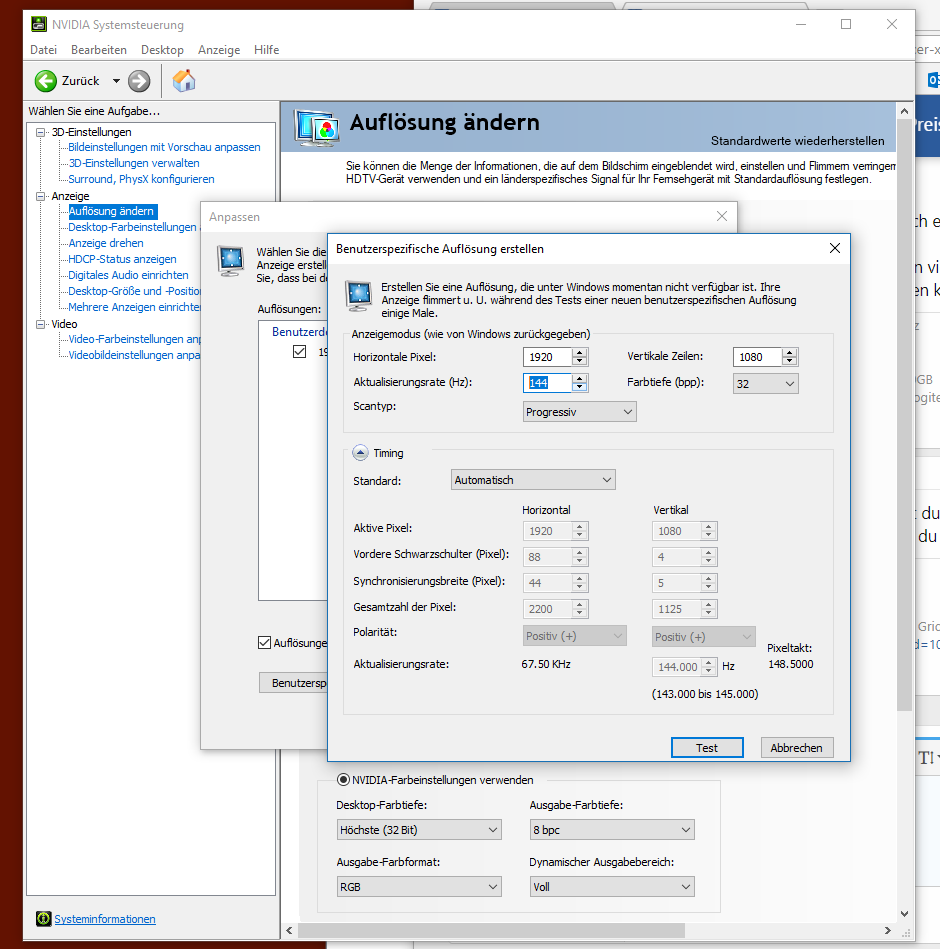Click the Pixeltakt value 148.5000

790,664
